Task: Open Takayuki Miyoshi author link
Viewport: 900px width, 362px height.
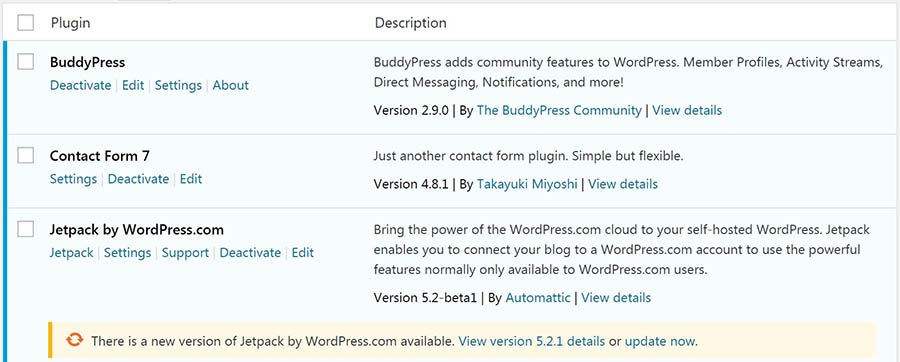Action: 527,184
